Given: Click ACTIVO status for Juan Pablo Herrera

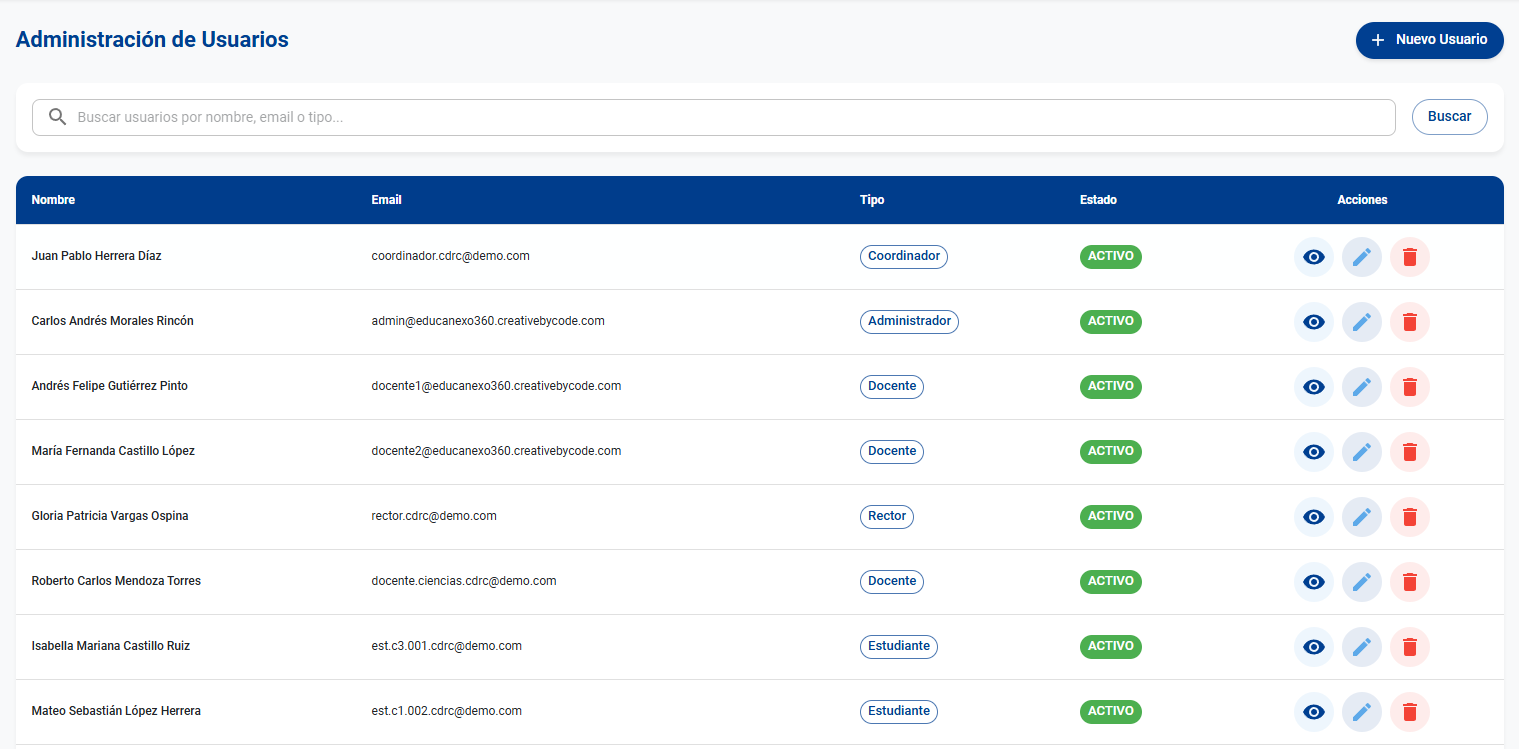Looking at the screenshot, I should click(x=1111, y=256).
